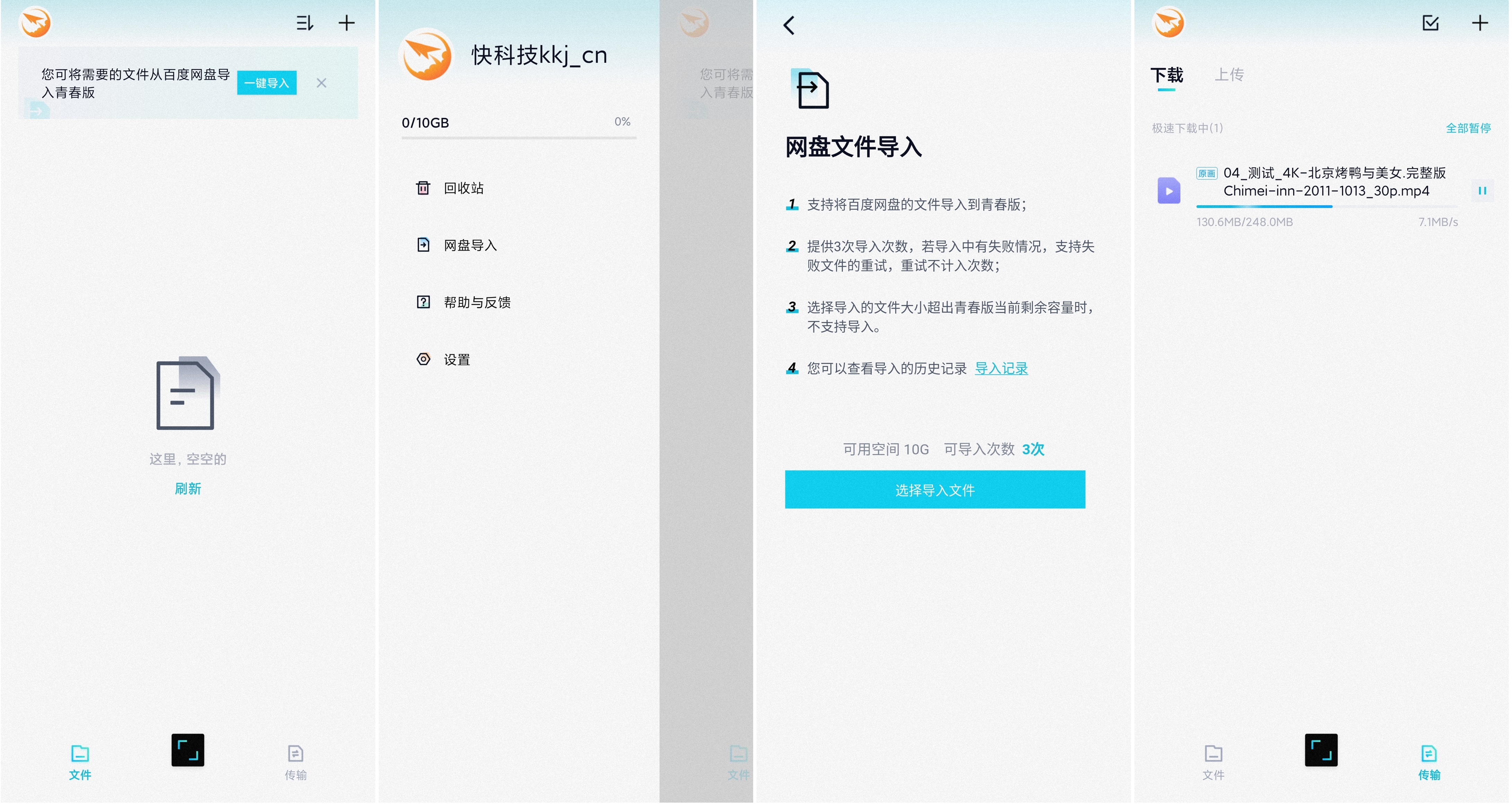Click 全部暂停 to pause all downloads

pyautogui.click(x=1468, y=128)
